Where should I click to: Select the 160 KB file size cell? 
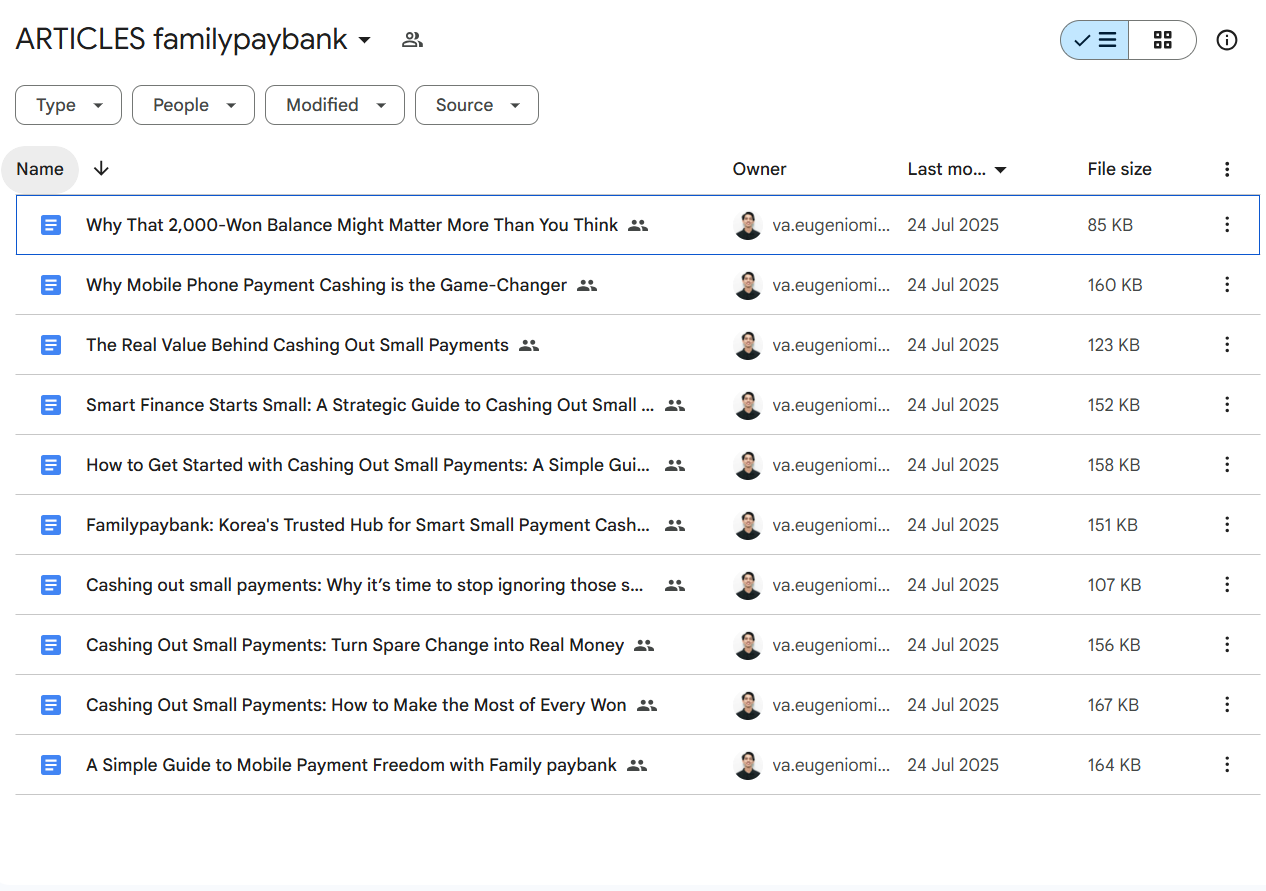tap(1115, 285)
